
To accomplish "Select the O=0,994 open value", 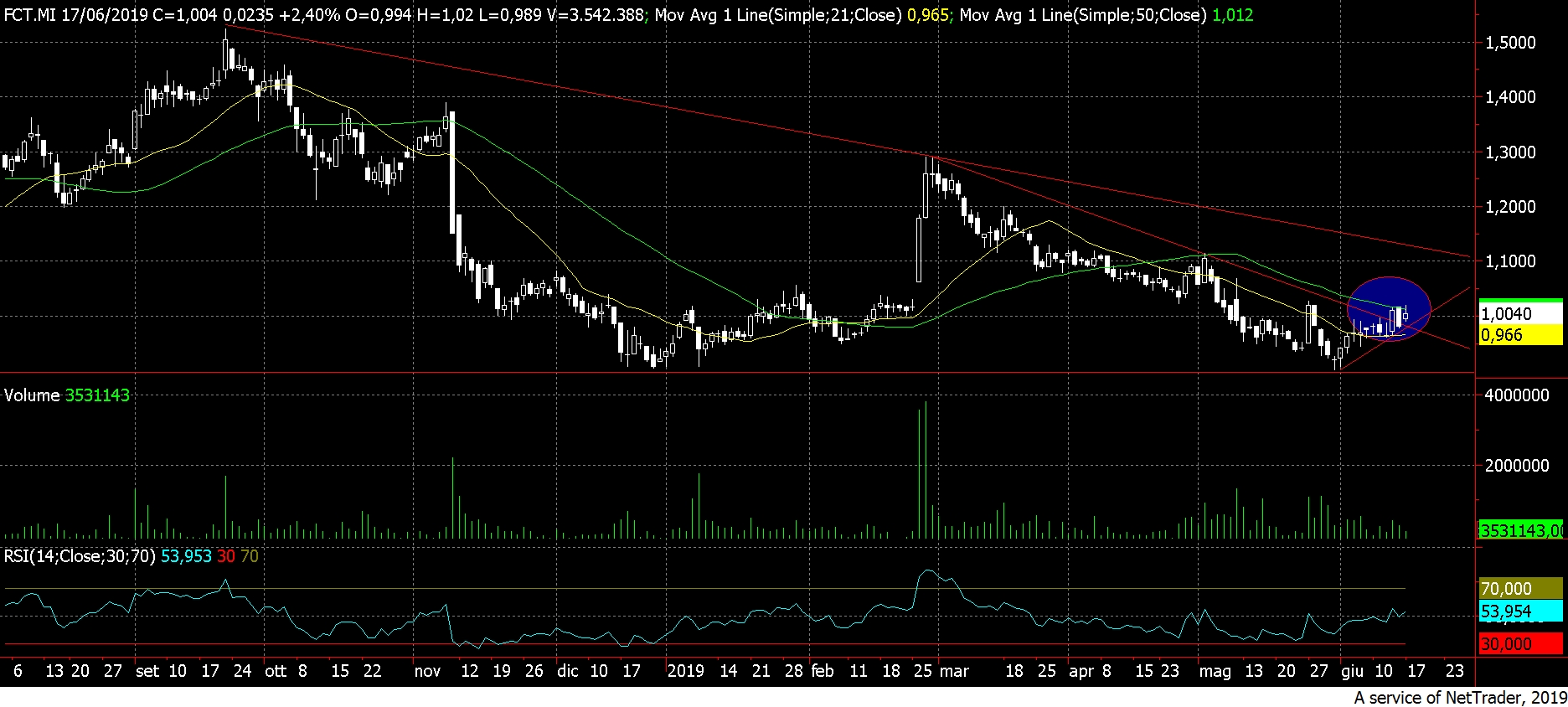I will [x=378, y=15].
